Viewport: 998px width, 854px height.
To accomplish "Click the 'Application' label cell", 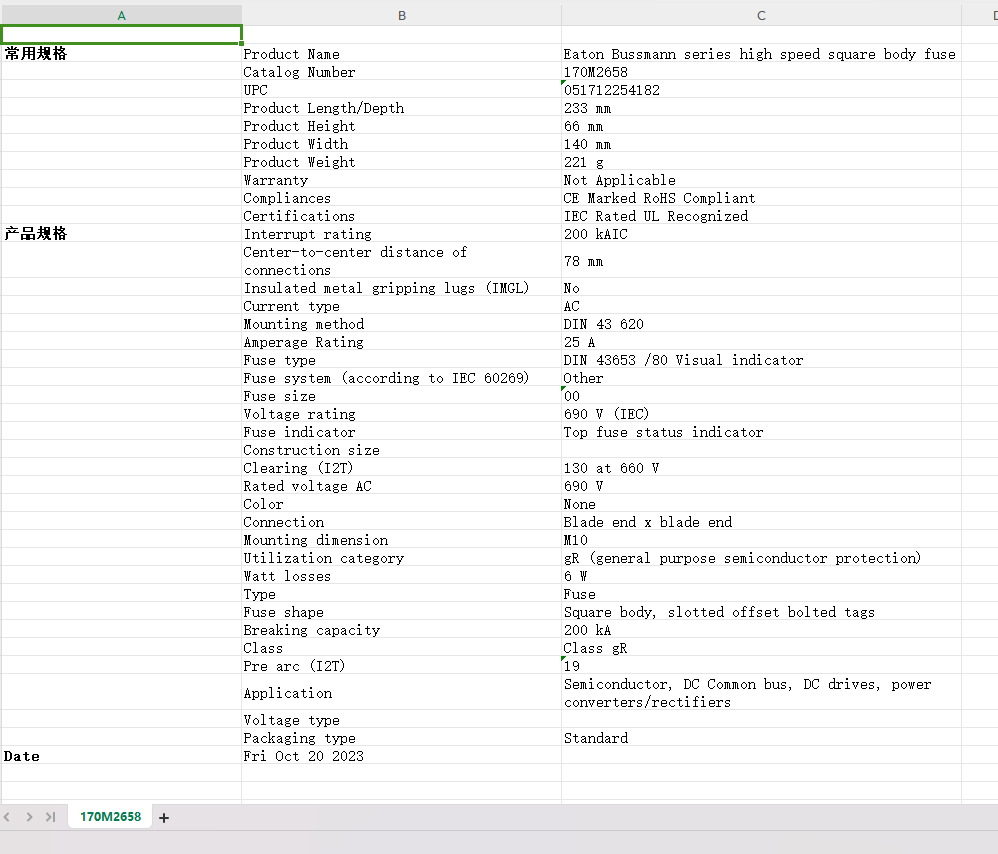I will 402,692.
